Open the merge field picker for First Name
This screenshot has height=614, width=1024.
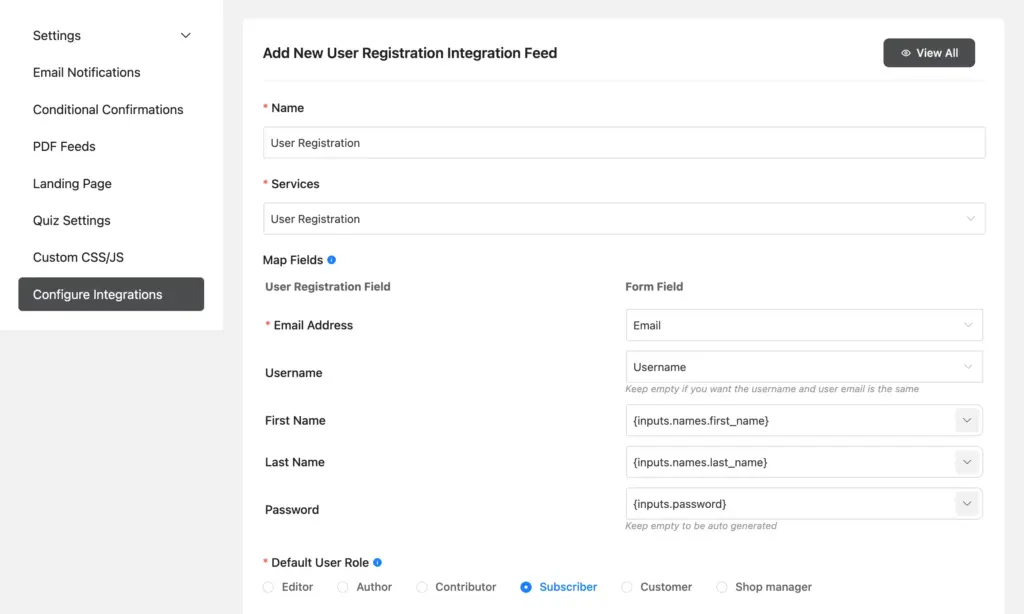966,420
